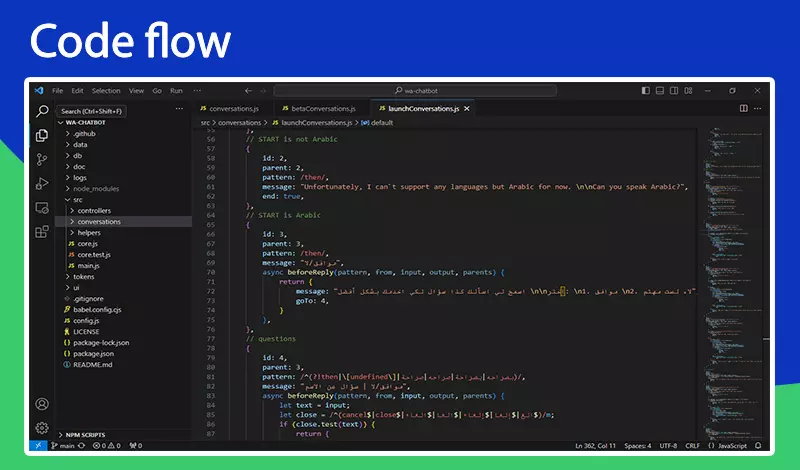Toggle the bottom panel layout

coord(660,90)
